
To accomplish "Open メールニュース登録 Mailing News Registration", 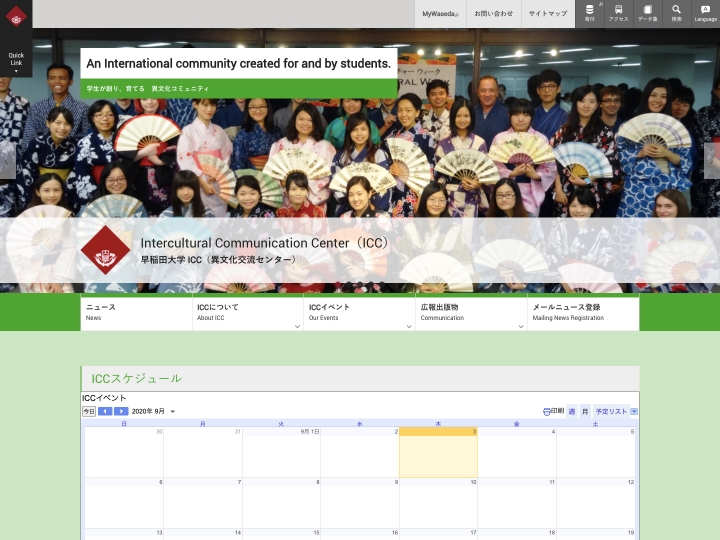I will point(583,313).
